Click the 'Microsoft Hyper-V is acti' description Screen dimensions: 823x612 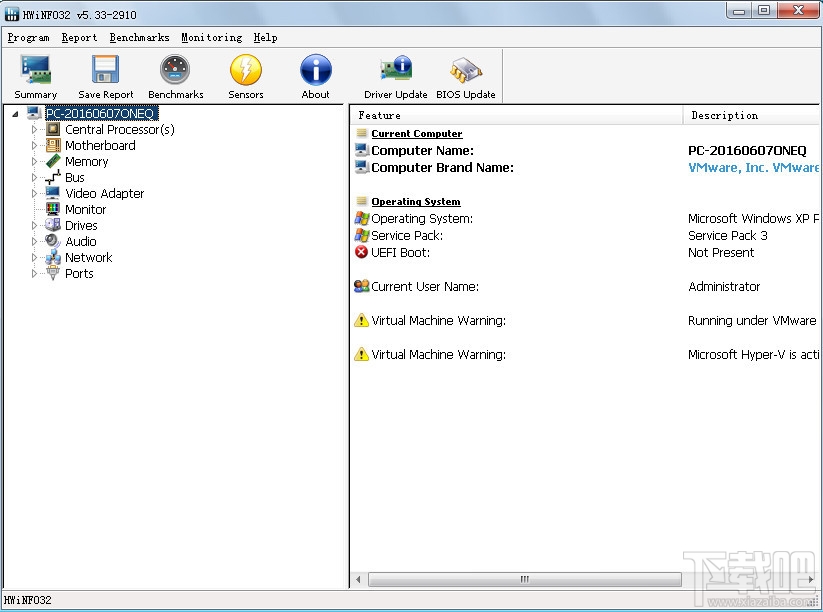click(x=753, y=354)
